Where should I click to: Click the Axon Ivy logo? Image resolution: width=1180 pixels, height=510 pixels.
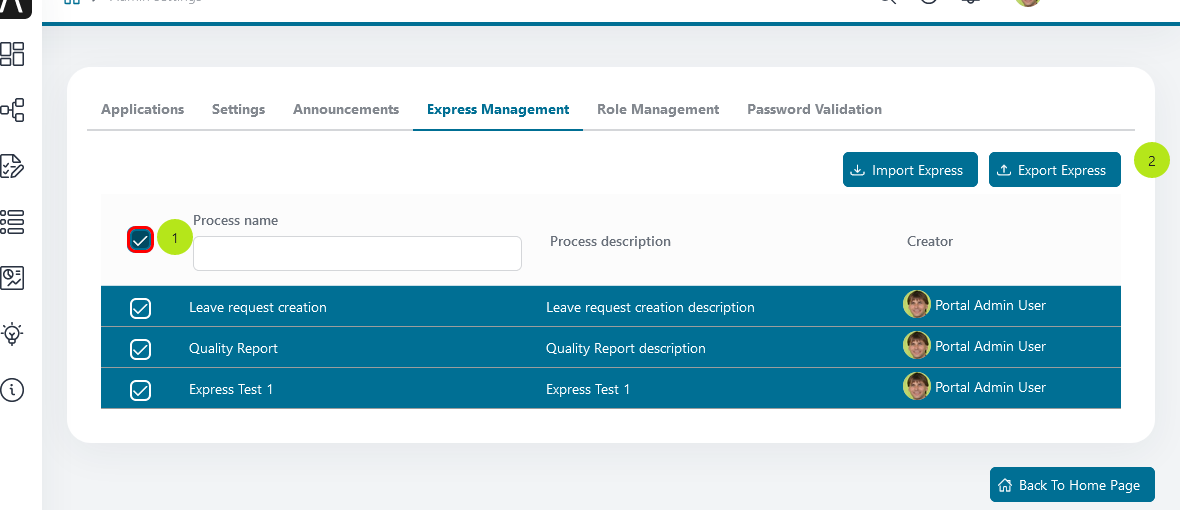(x=14, y=8)
